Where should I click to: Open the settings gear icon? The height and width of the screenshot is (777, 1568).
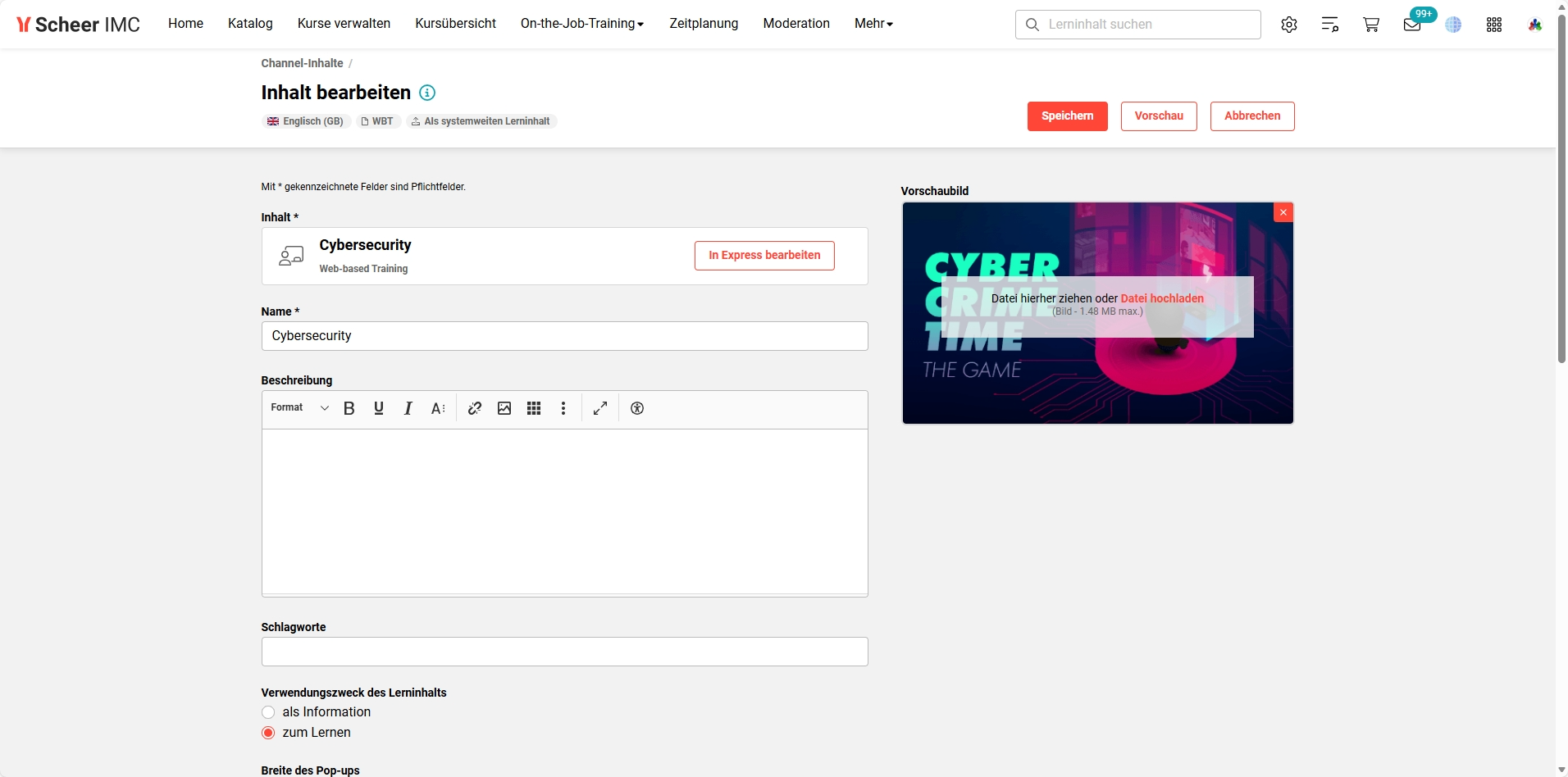coord(1289,25)
